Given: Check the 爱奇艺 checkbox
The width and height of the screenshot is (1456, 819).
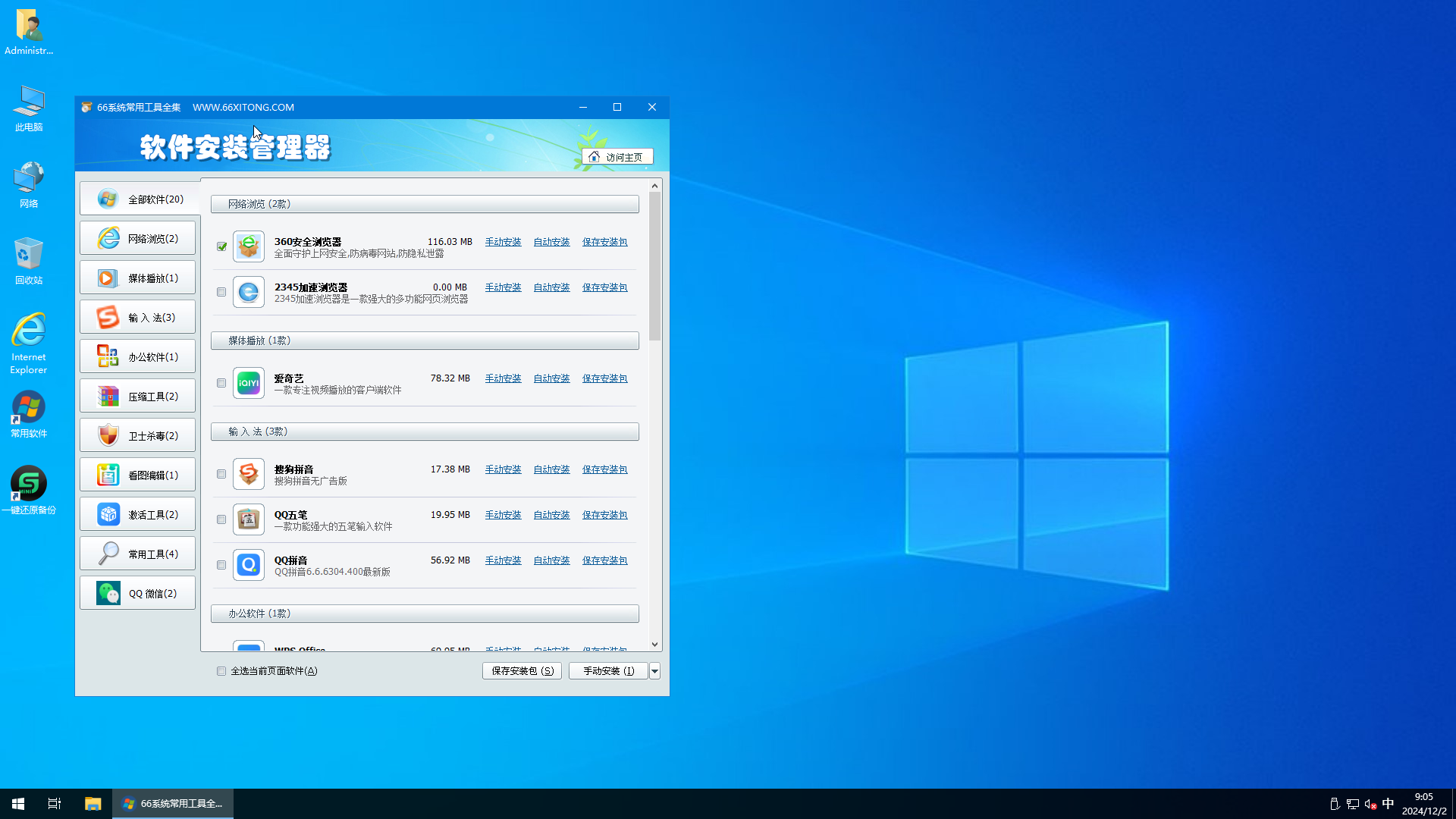Looking at the screenshot, I should point(221,383).
